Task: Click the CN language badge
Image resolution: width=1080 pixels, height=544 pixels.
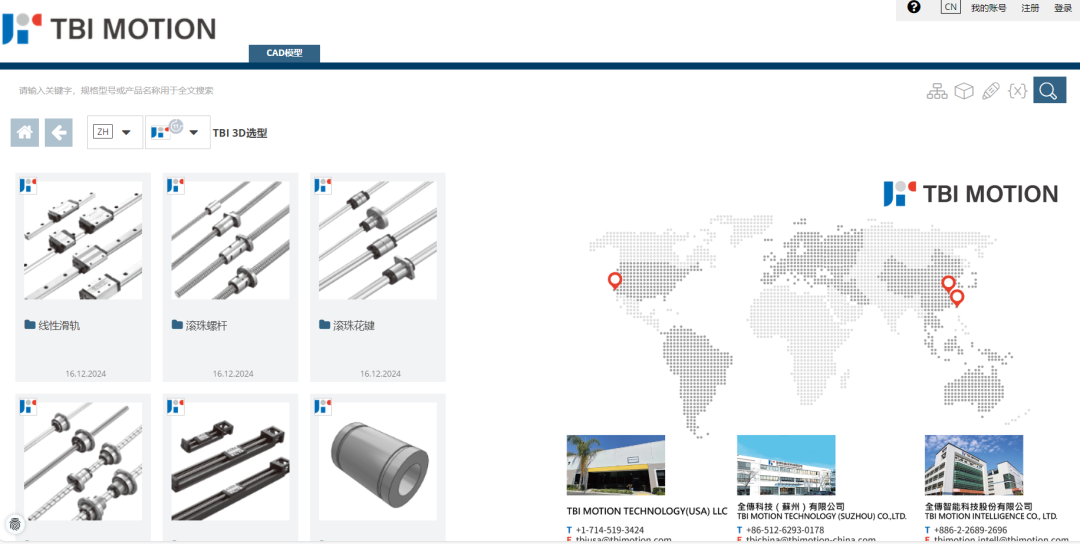Action: click(x=951, y=7)
